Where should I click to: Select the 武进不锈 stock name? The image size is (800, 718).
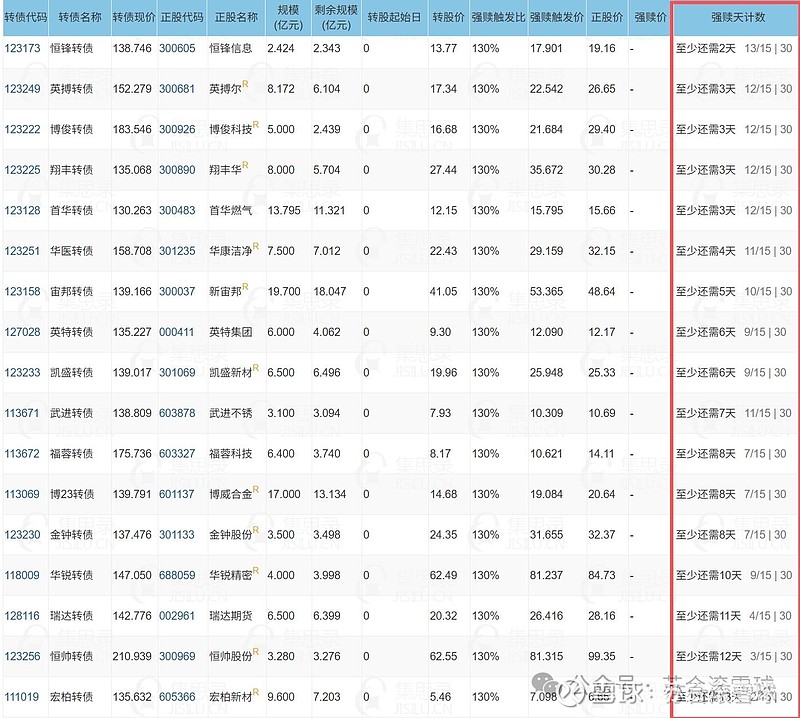tap(231, 413)
